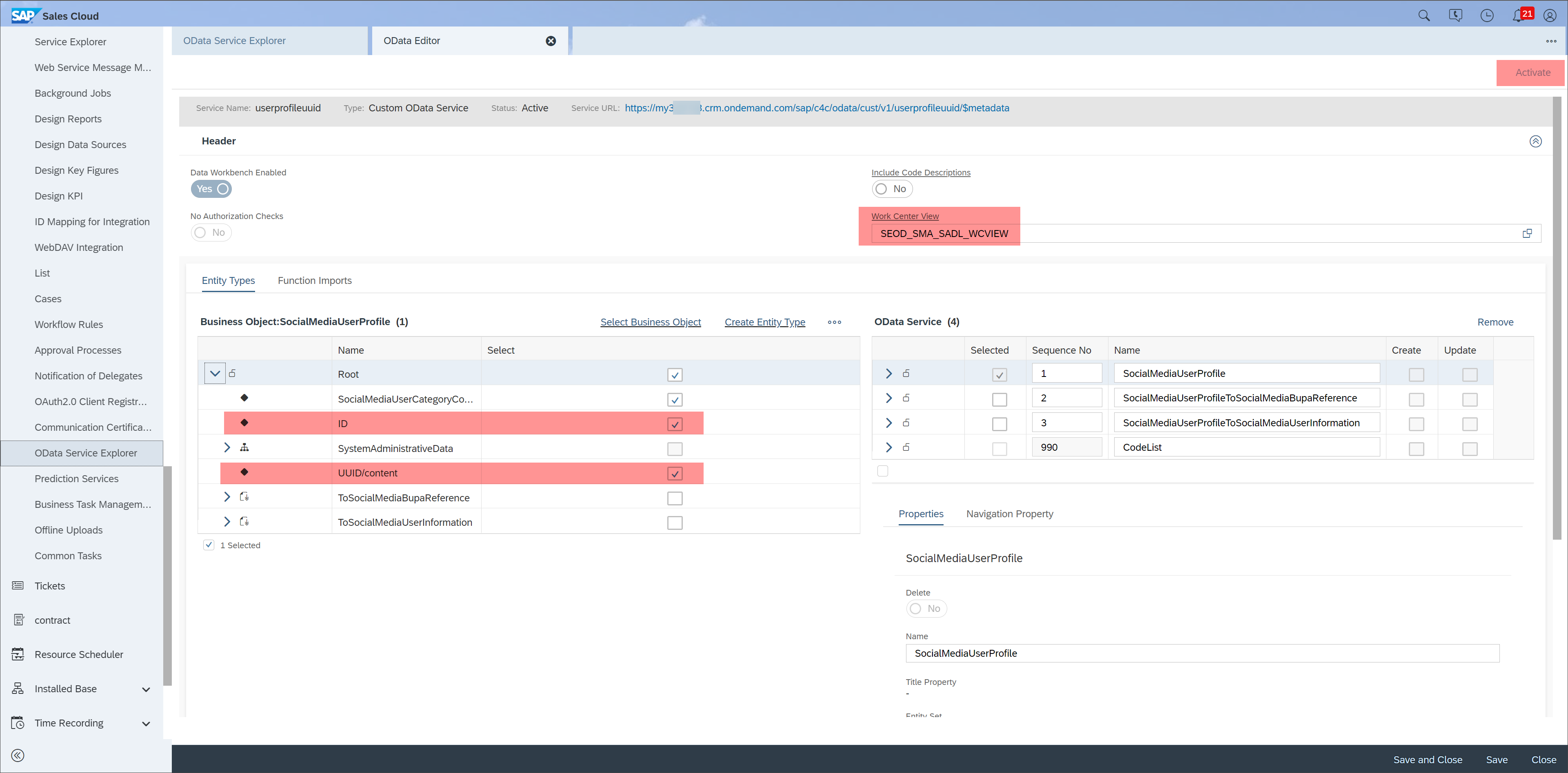Click the diamond icon for ID row
1568x773 pixels.
click(244, 422)
